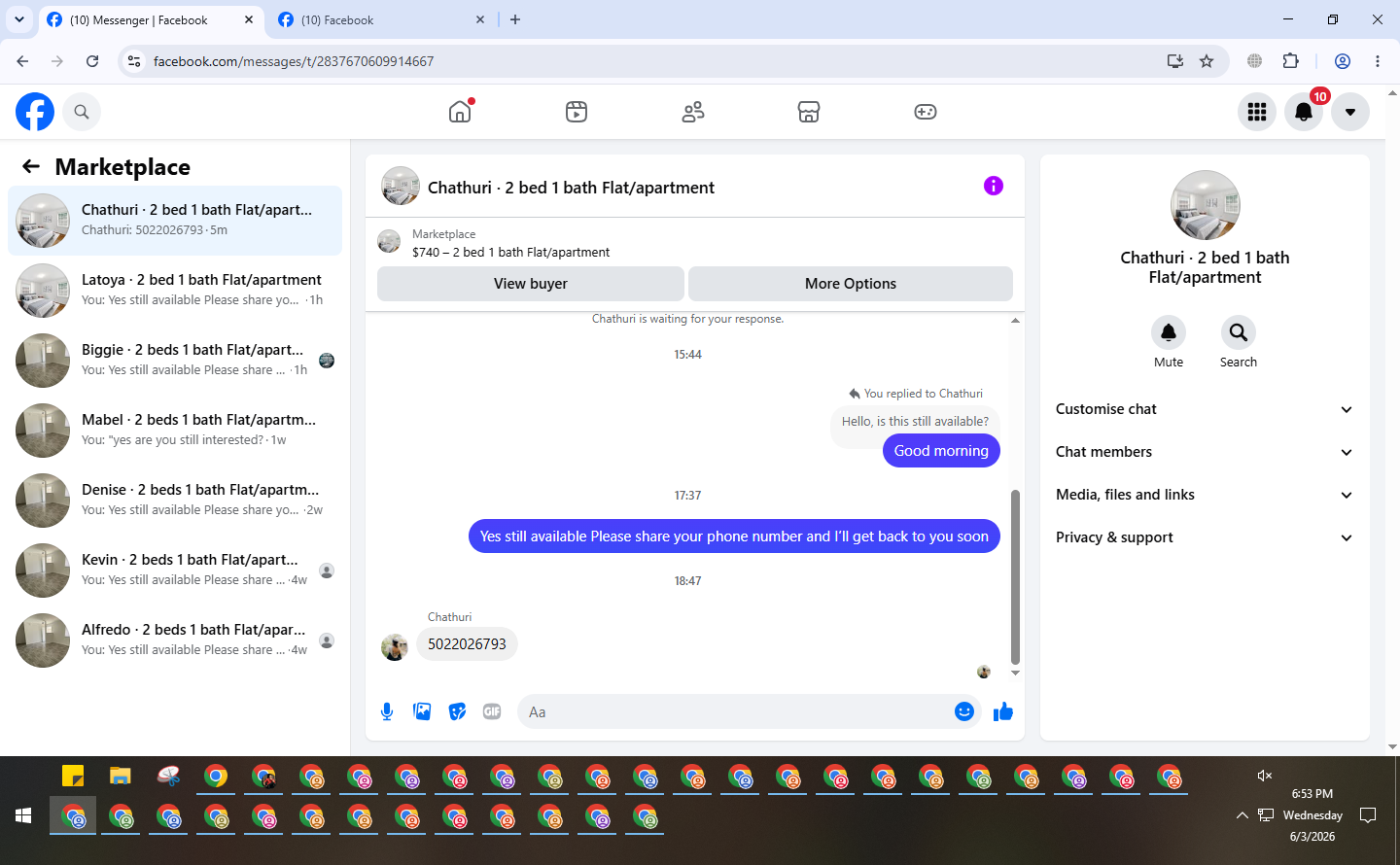
Task: Click the address bar URL
Action: click(x=294, y=61)
